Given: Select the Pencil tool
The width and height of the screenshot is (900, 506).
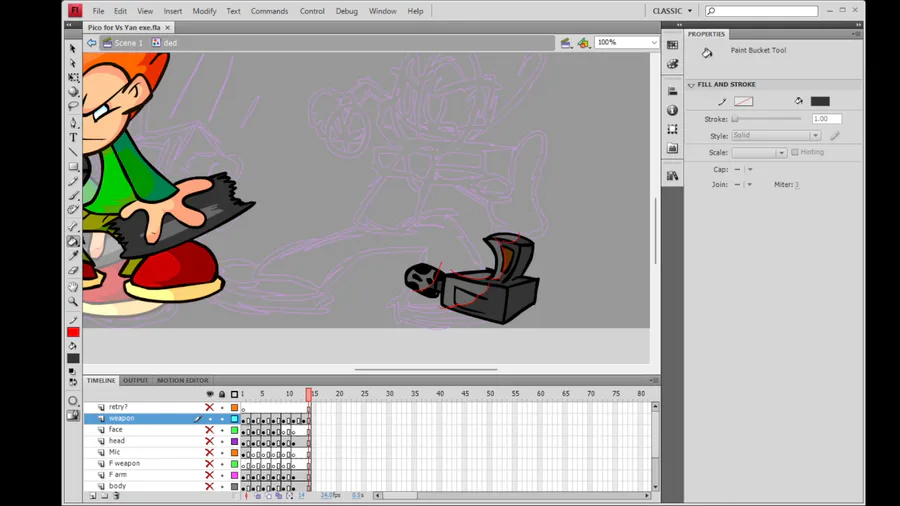Looking at the screenshot, I should pos(73,181).
